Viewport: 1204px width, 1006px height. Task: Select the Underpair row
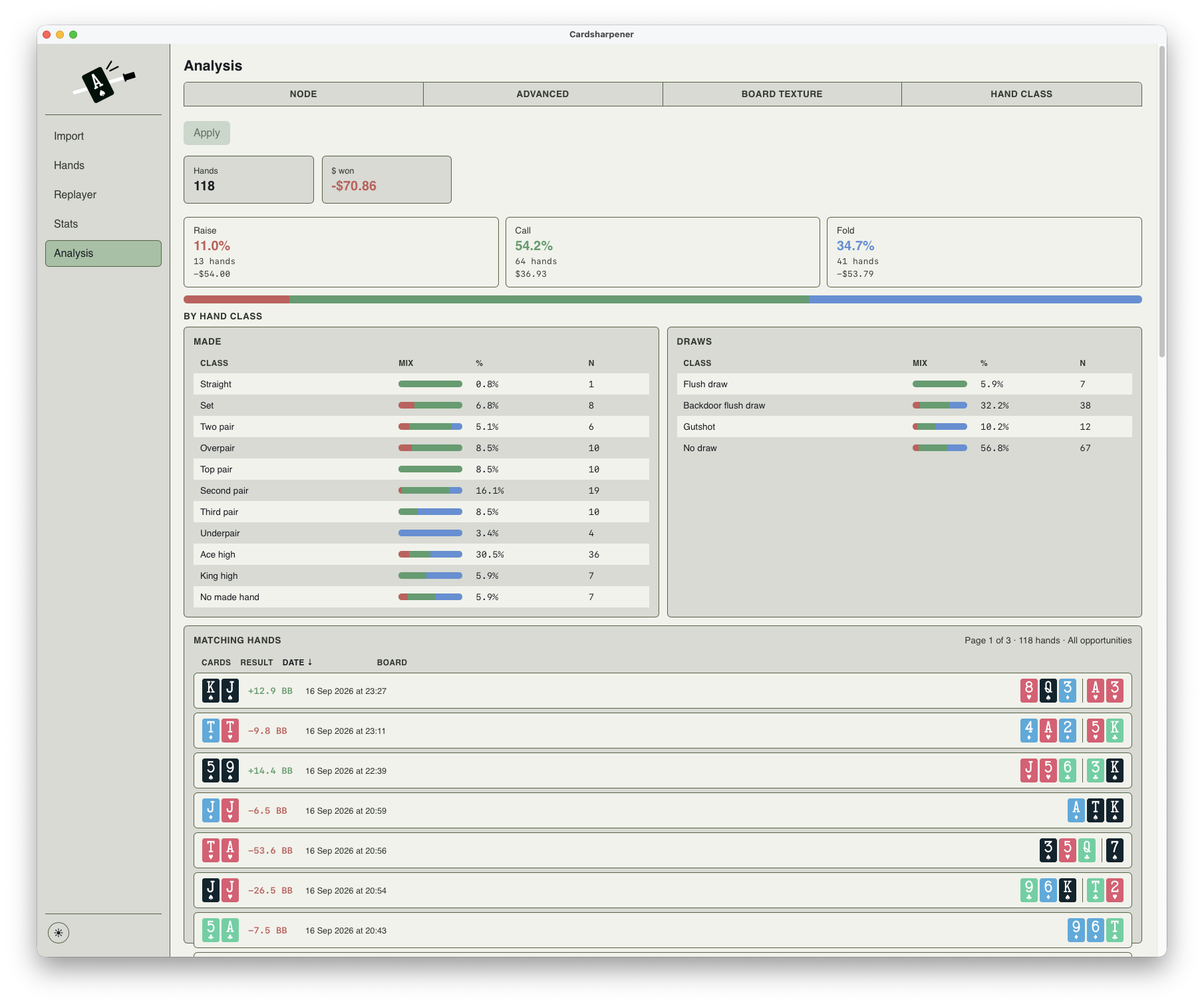coord(422,534)
